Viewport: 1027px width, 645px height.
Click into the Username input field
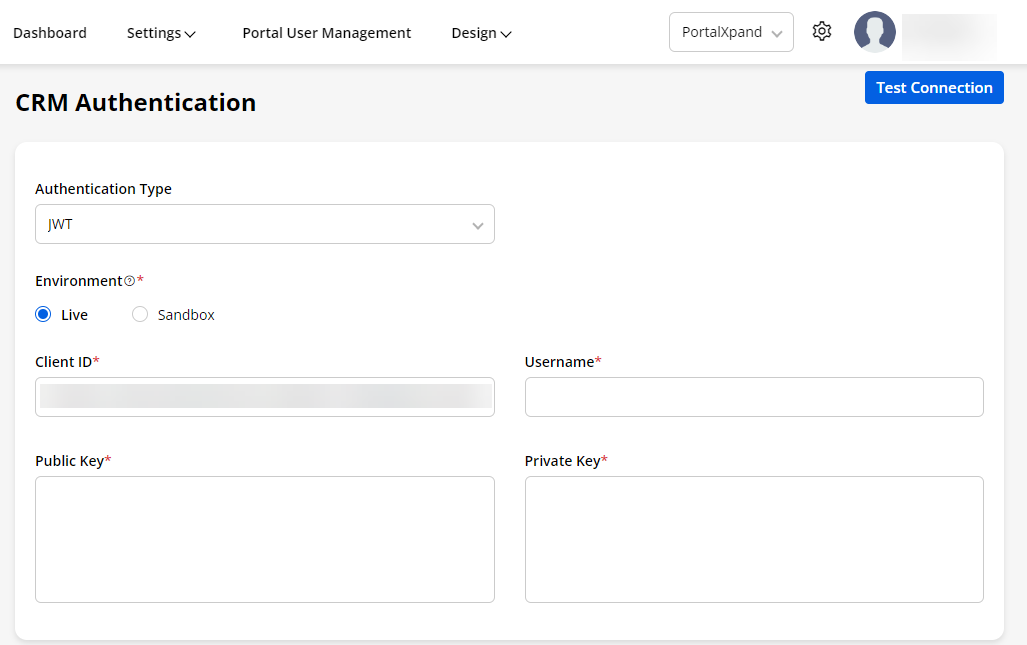coord(754,397)
